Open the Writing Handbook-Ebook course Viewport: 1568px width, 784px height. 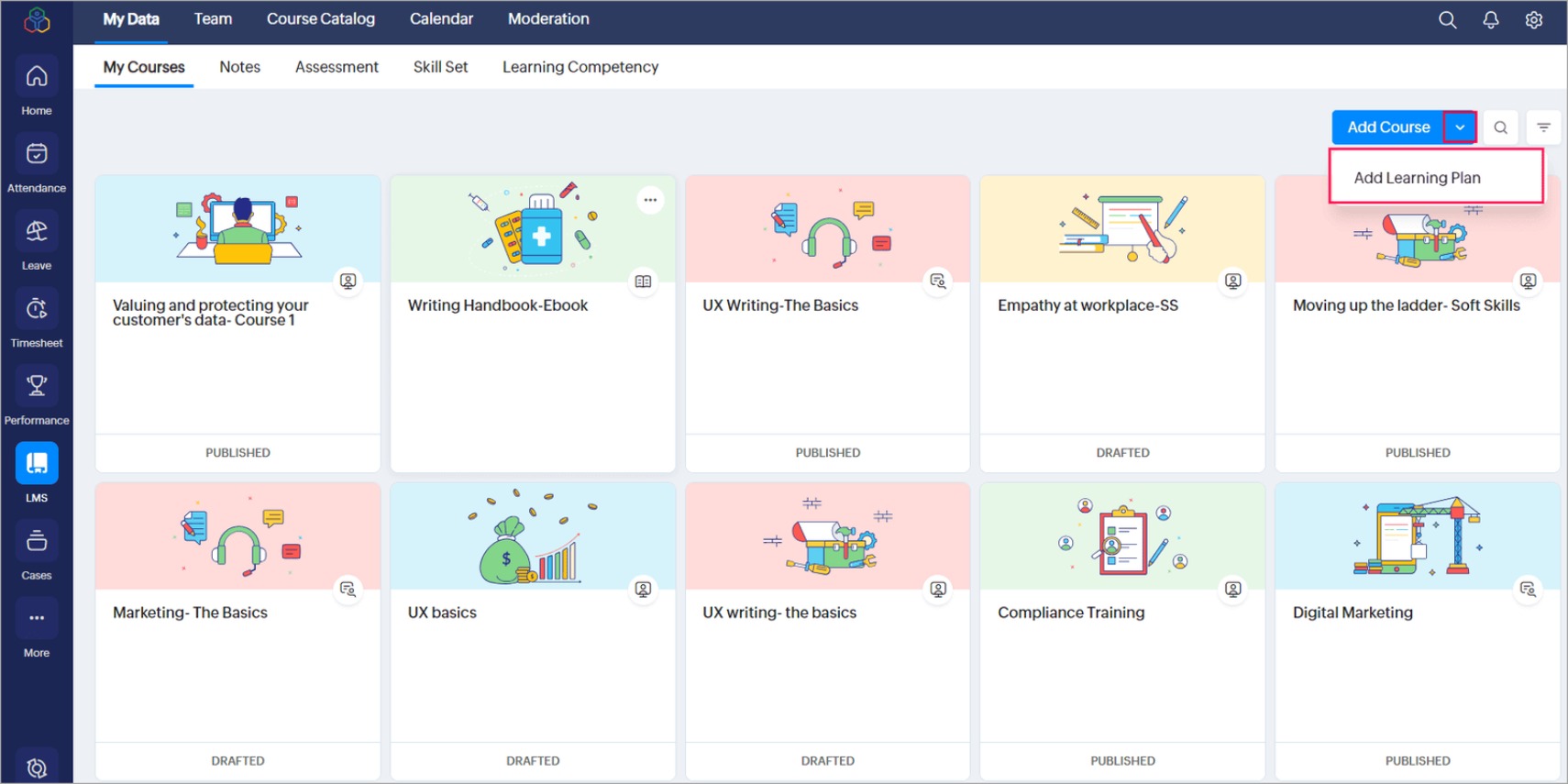[x=498, y=305]
